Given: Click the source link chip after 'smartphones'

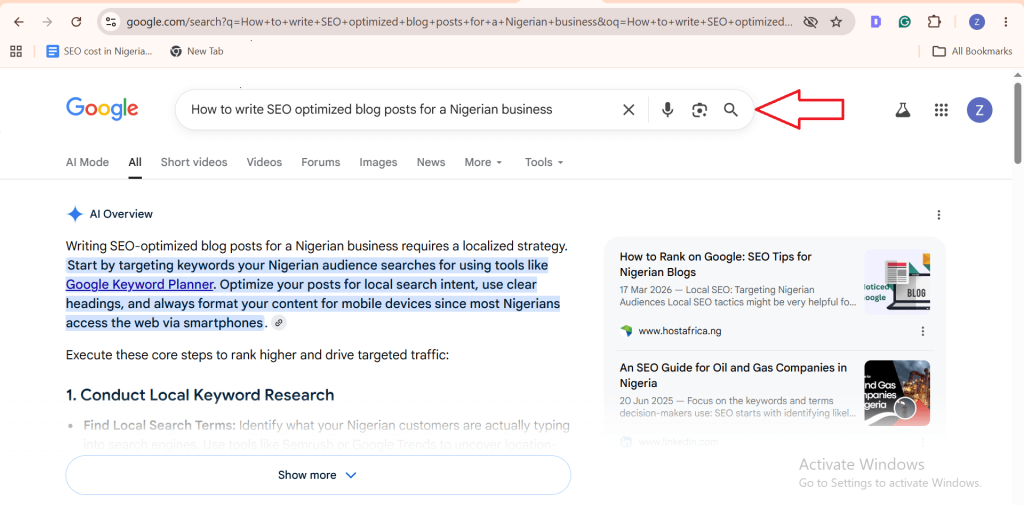Looking at the screenshot, I should [279, 323].
